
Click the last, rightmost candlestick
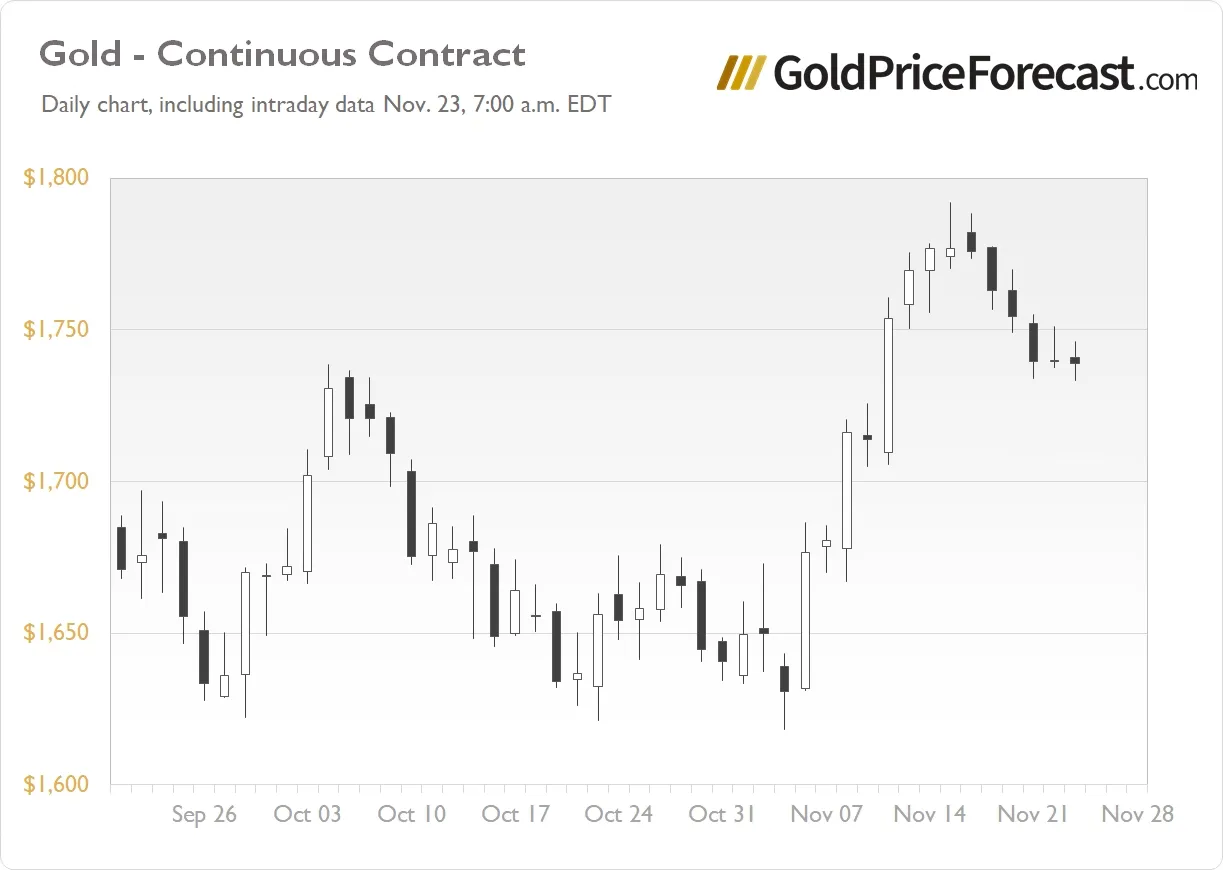click(x=1075, y=360)
